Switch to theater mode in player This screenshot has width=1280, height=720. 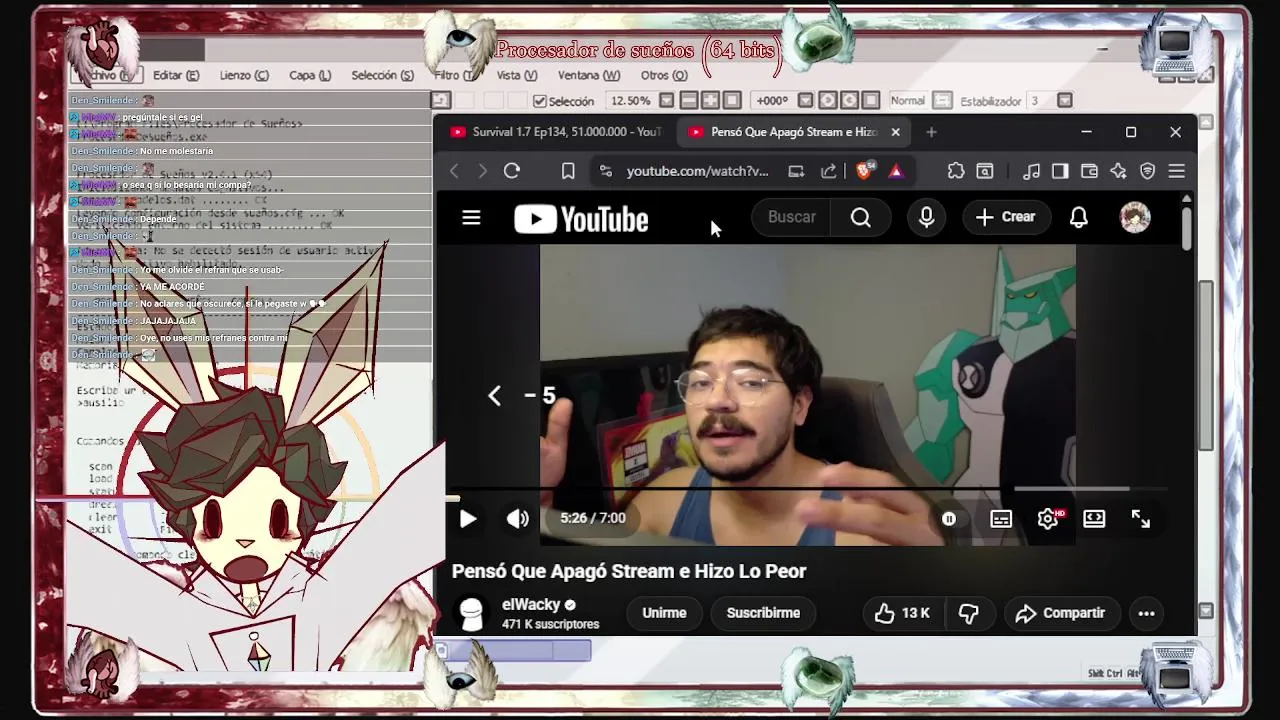1094,518
